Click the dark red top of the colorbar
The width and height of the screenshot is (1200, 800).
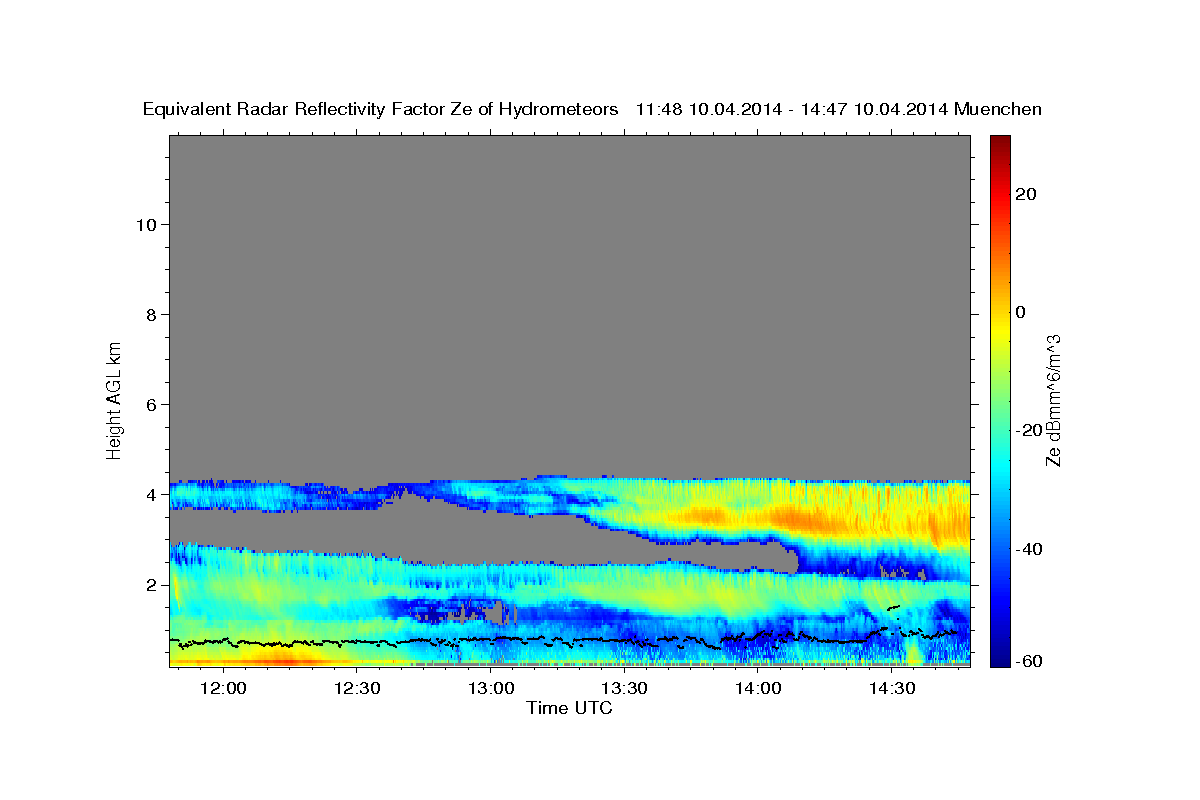[x=1000, y=142]
